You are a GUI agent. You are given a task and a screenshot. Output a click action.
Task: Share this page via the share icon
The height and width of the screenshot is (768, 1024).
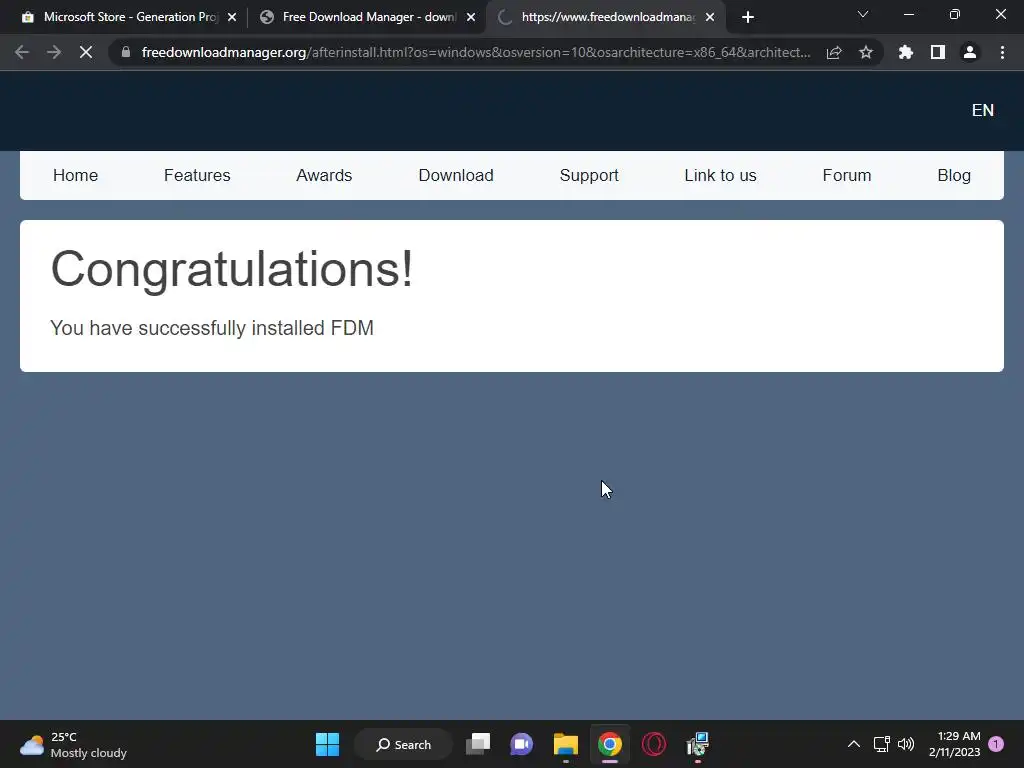834,52
